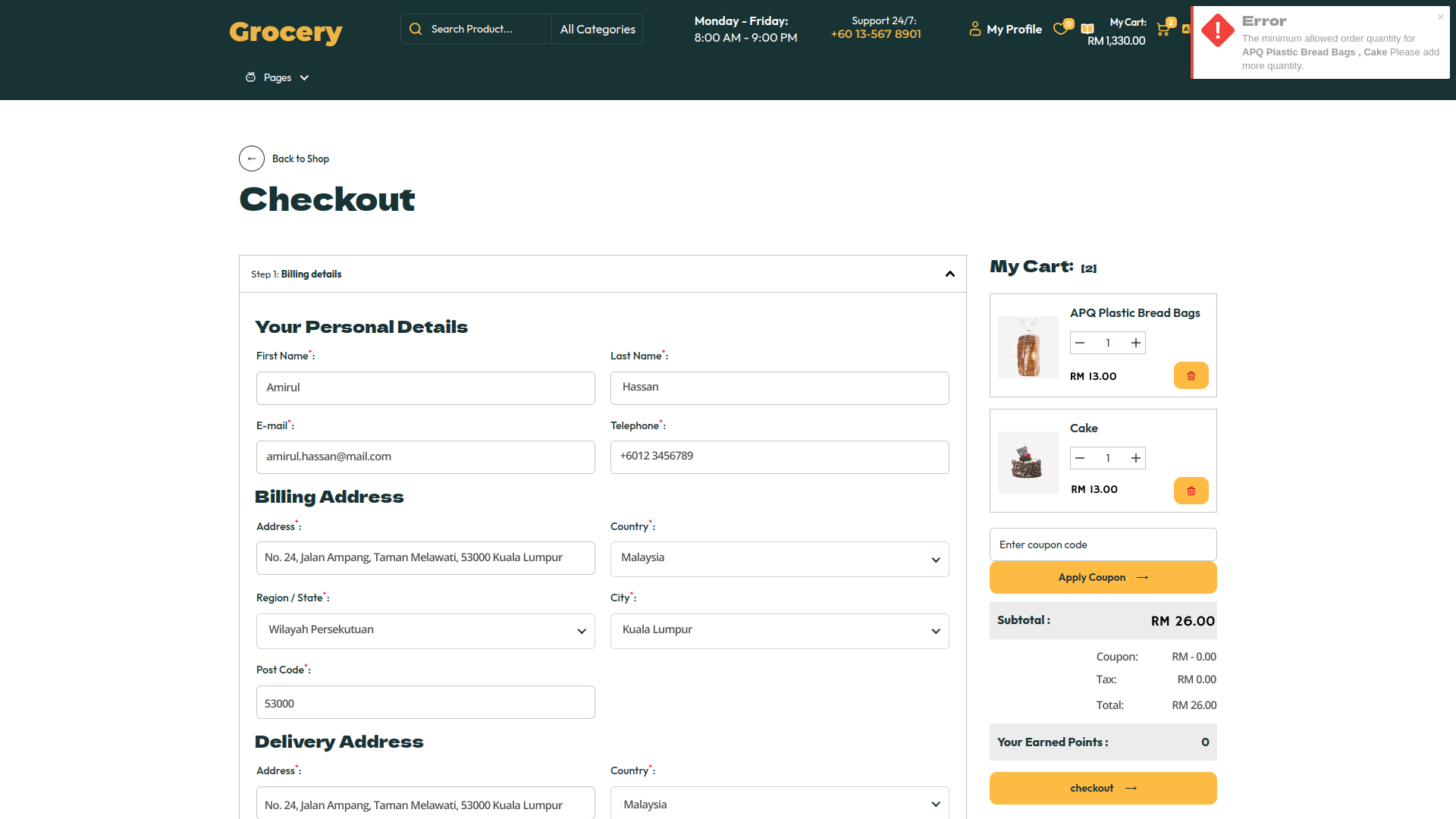Click the Apply Coupon button
Viewport: 1456px width, 819px height.
pyautogui.click(x=1103, y=577)
